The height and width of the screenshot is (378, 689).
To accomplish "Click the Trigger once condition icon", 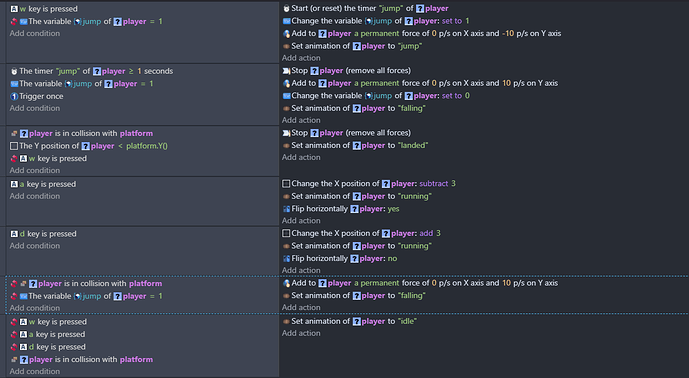I will pos(14,96).
